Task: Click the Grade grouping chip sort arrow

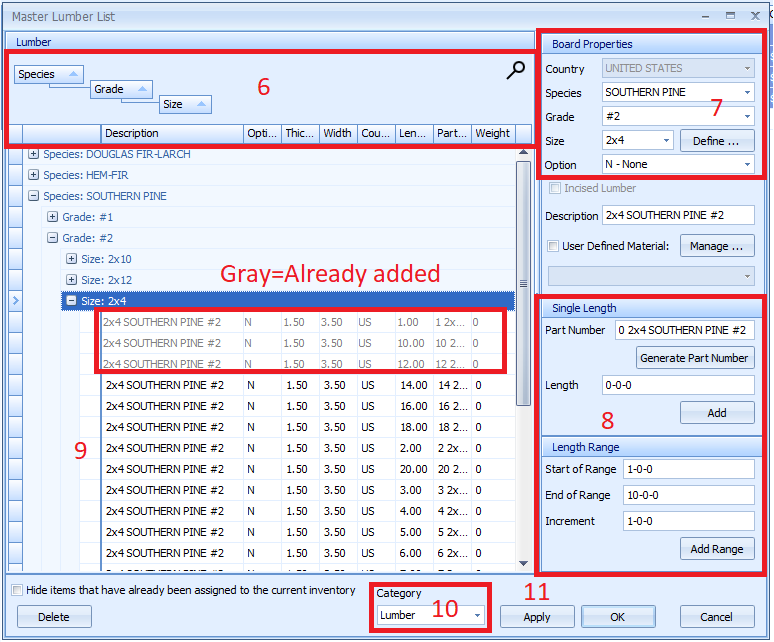Action: coord(140,90)
